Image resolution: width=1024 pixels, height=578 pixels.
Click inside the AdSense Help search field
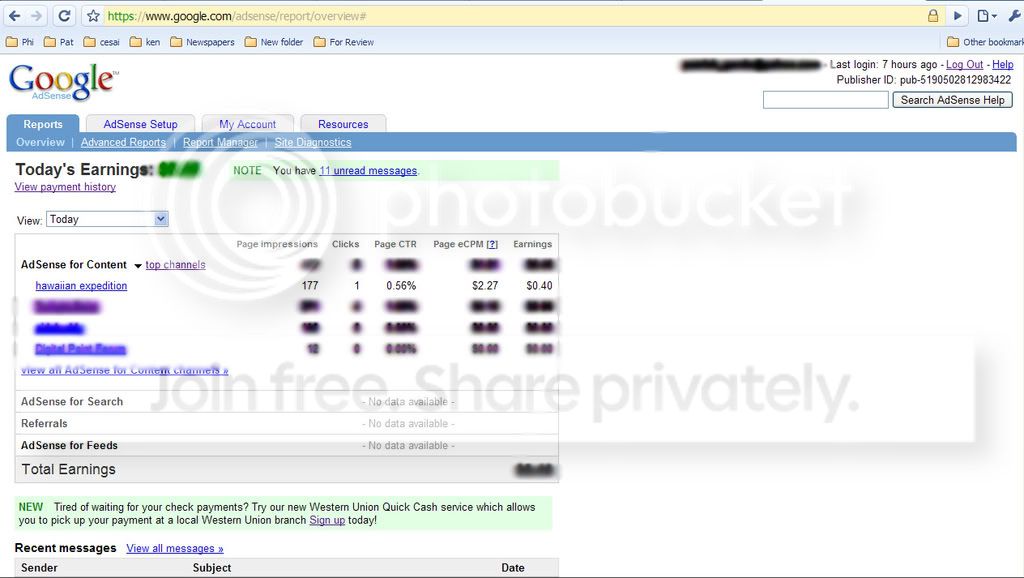tap(825, 100)
